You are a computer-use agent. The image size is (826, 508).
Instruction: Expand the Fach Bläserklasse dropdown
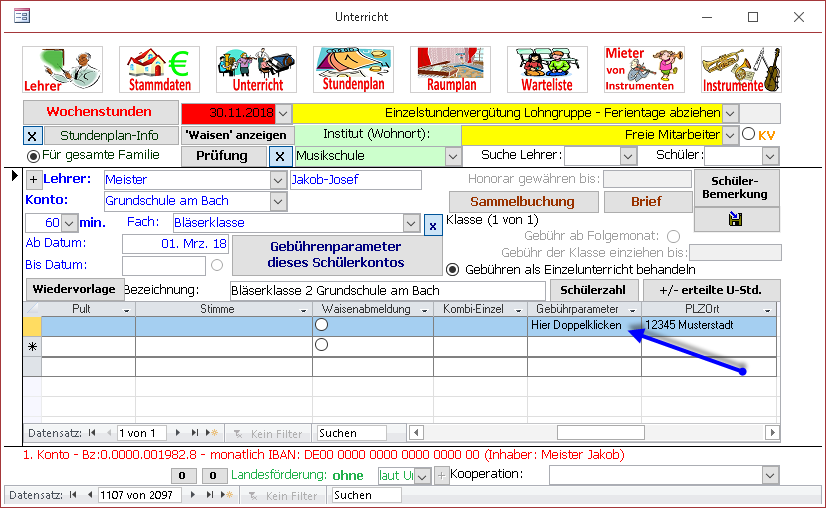(x=411, y=223)
